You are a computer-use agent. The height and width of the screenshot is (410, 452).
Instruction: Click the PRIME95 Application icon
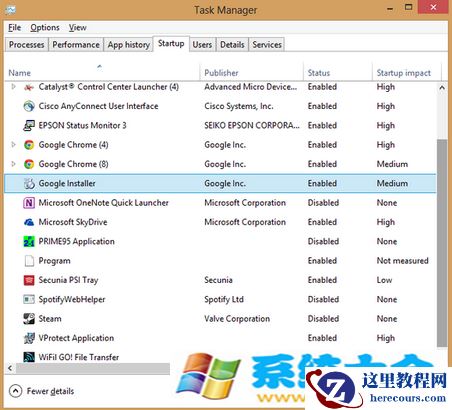click(29, 242)
